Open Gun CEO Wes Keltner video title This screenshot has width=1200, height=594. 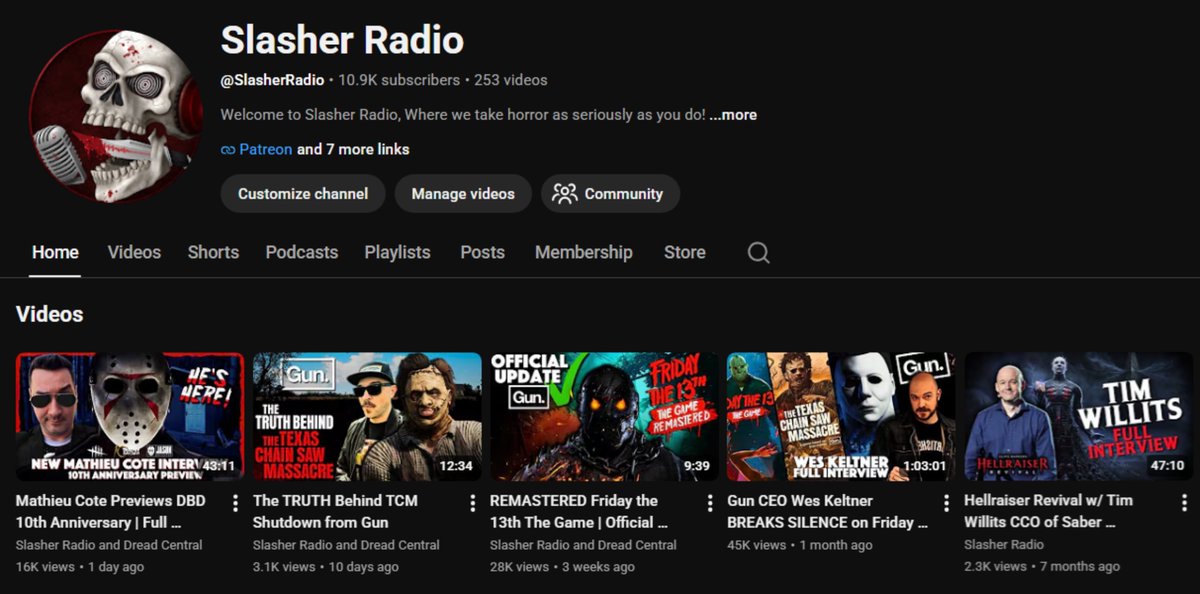827,511
